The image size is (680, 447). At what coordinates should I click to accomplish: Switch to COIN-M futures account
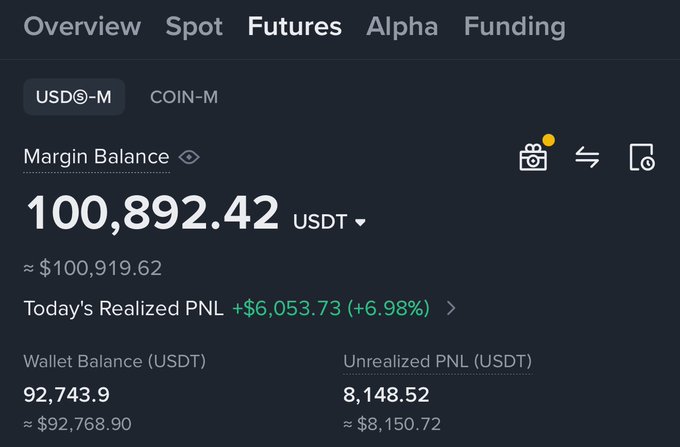[184, 97]
